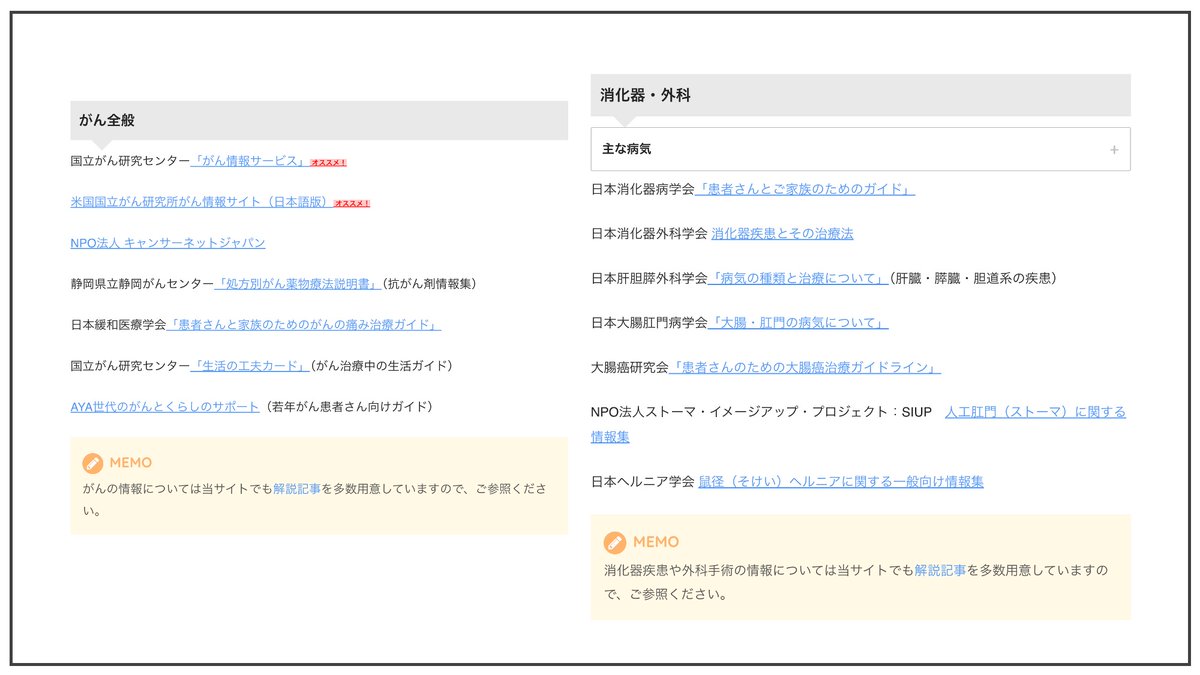Screen dimensions: 1200x675
Task: Open 米国国立がん研究所がん情報サイト（日本語版） link
Action: pyautogui.click(x=201, y=201)
